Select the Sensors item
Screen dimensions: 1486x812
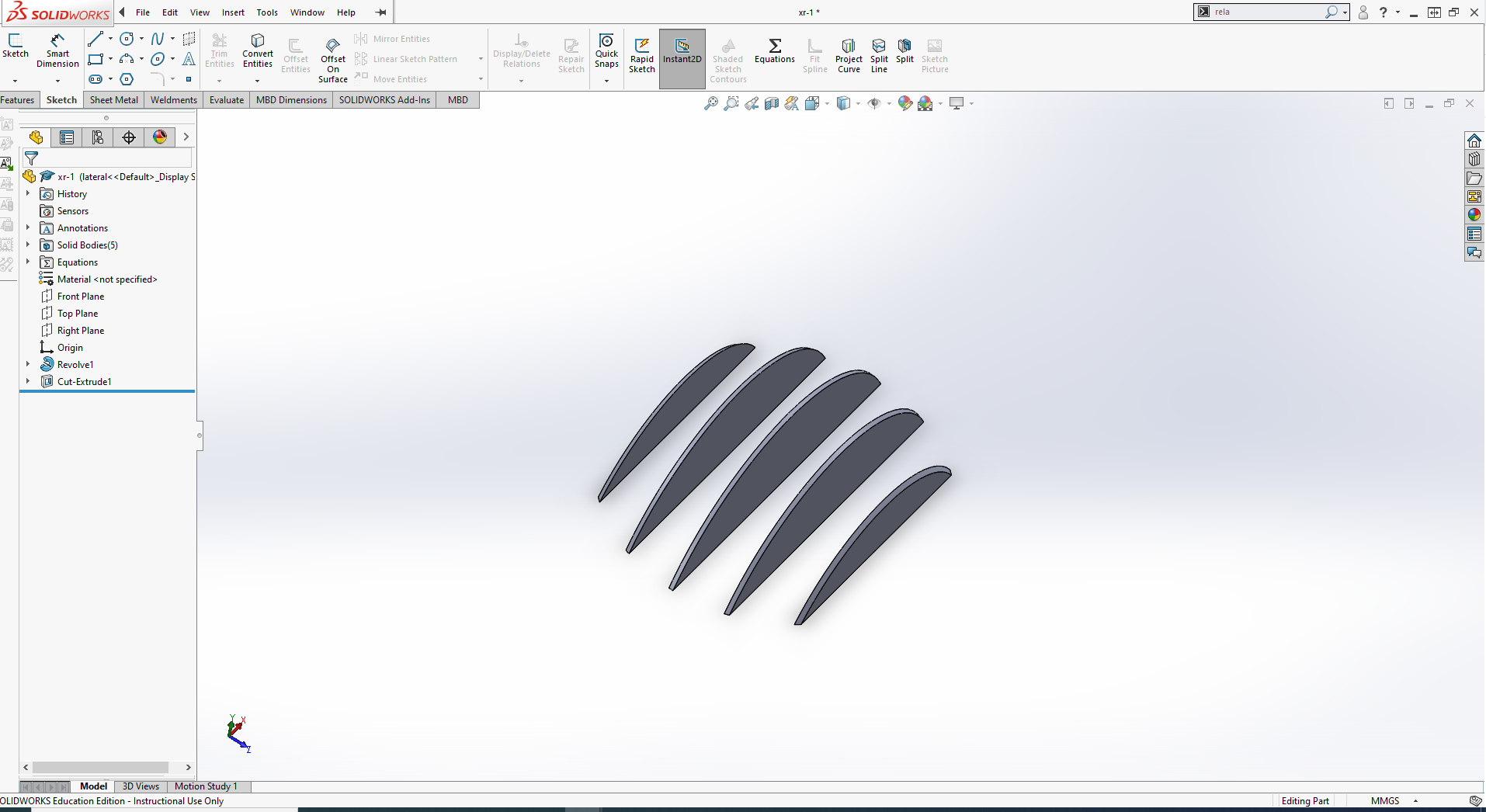[x=72, y=211]
